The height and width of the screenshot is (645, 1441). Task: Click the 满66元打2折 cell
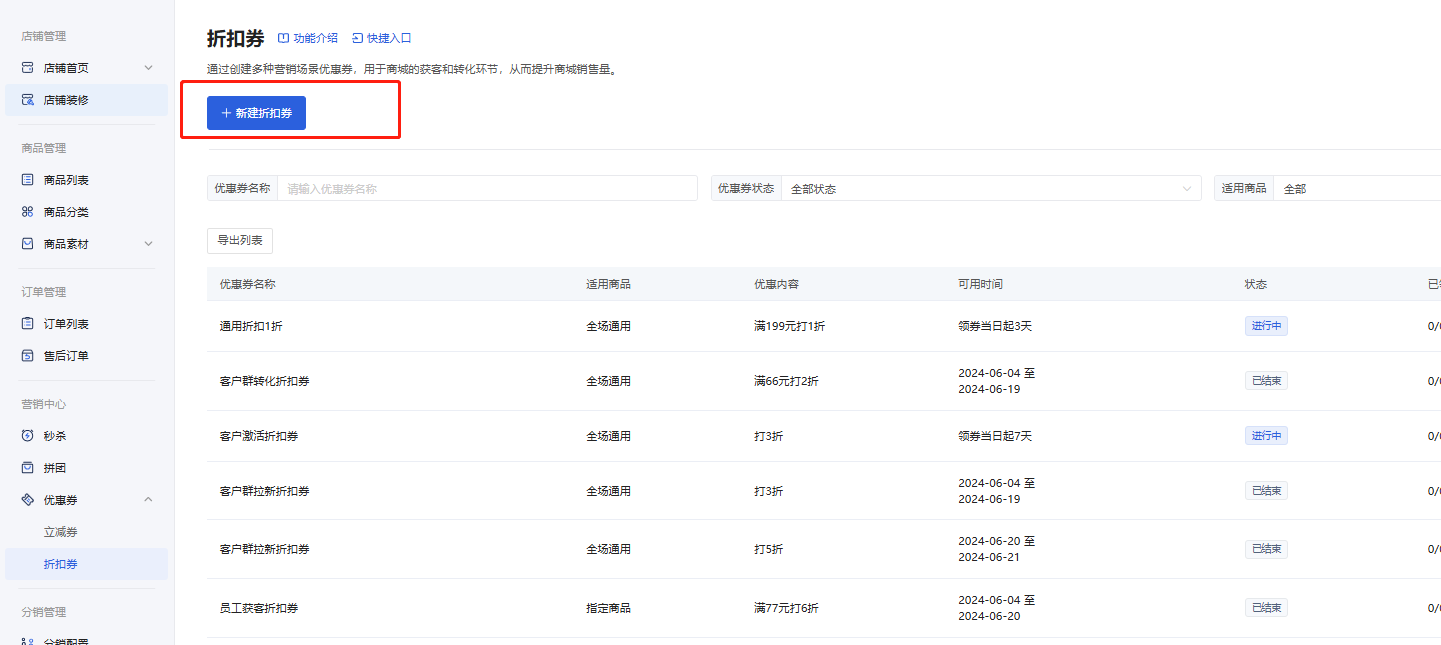[786, 381]
